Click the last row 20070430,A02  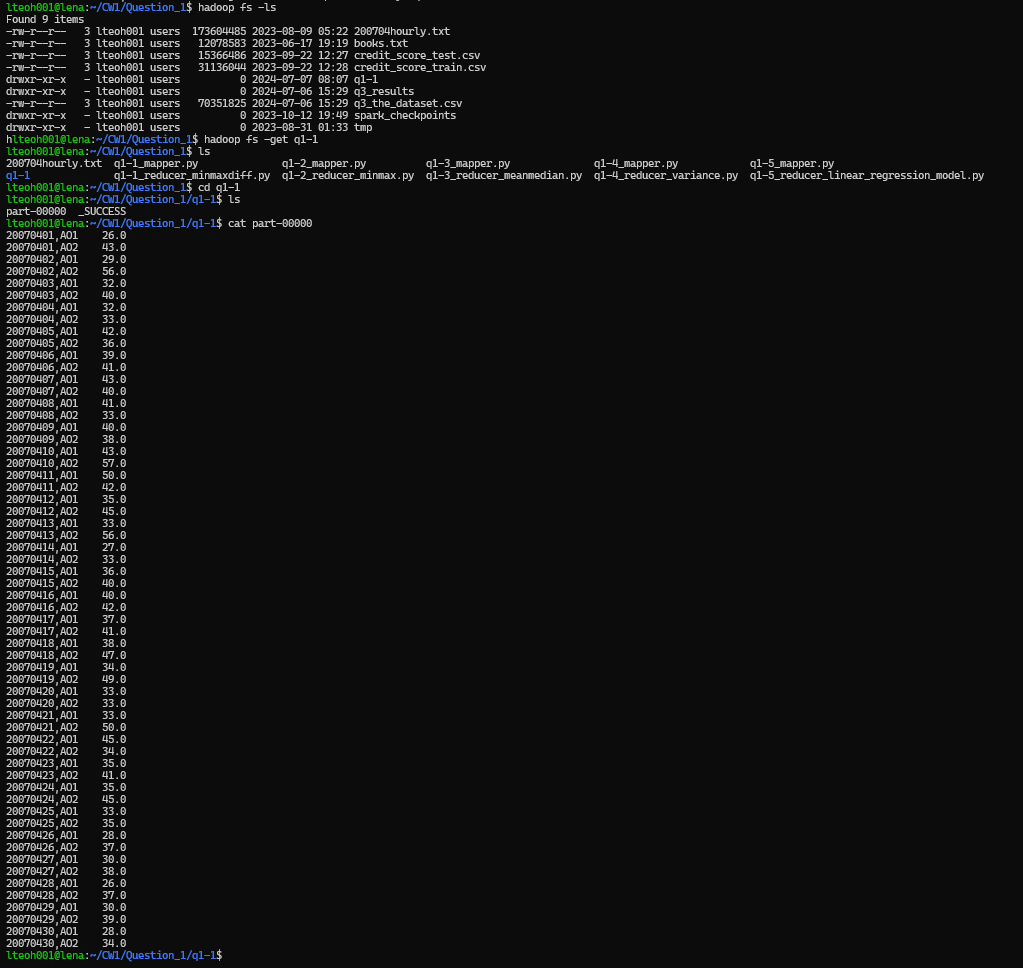(66, 943)
